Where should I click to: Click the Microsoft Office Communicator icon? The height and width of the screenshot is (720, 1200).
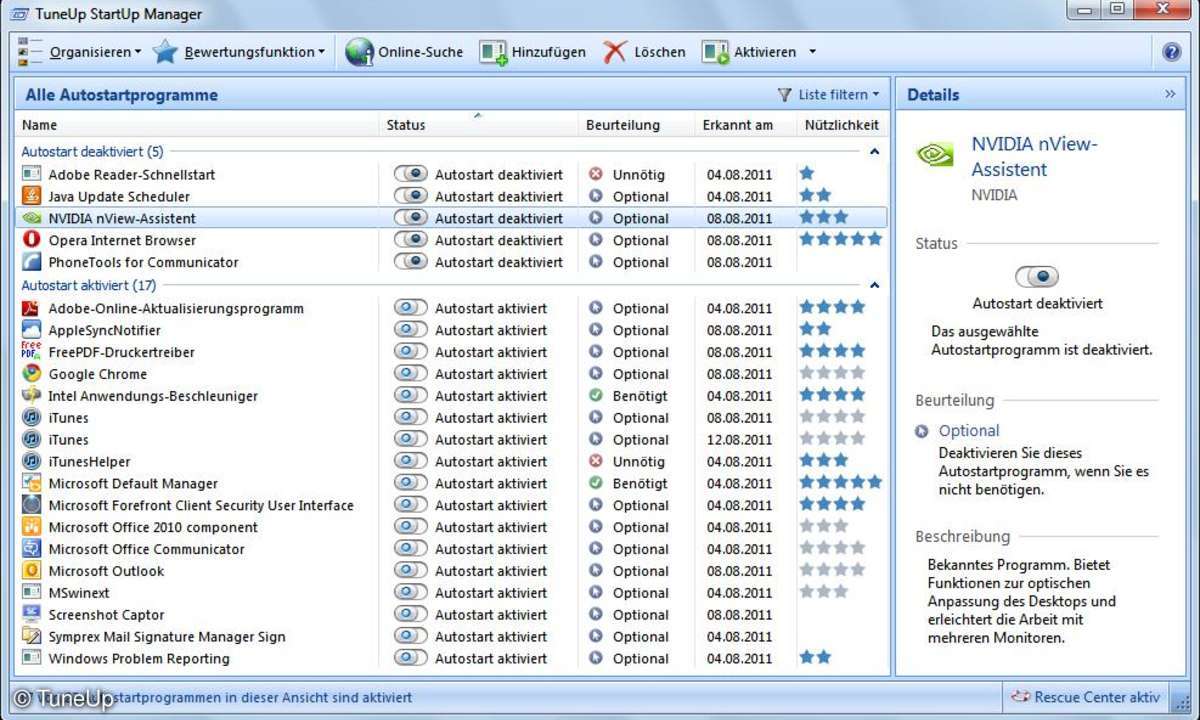coord(31,549)
